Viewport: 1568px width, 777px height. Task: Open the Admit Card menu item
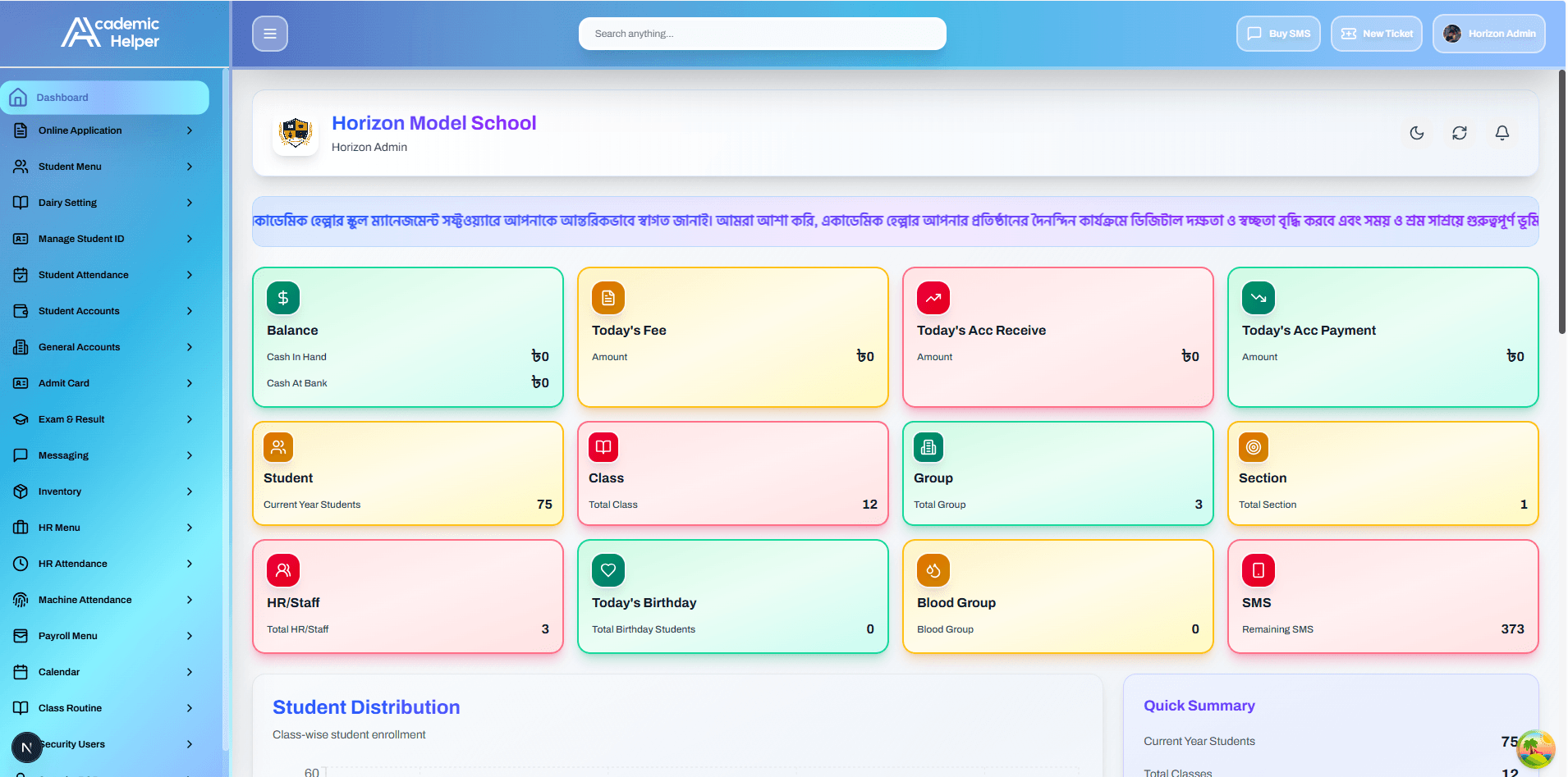105,383
